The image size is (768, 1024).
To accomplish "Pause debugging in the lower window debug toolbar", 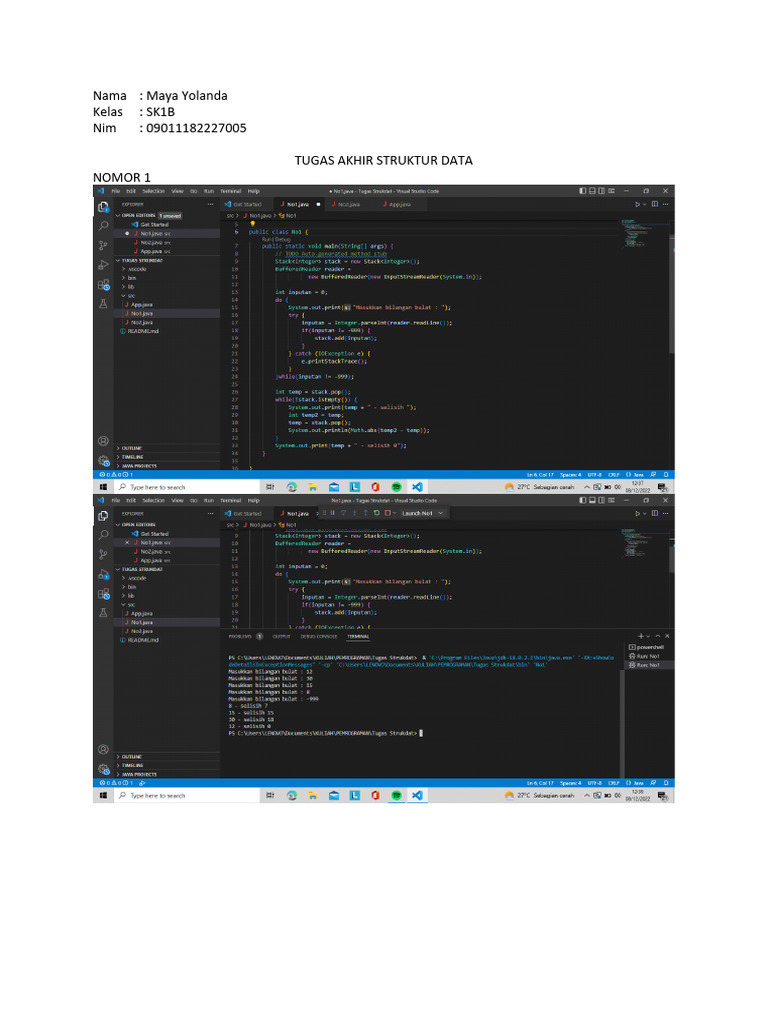I will 332,513.
